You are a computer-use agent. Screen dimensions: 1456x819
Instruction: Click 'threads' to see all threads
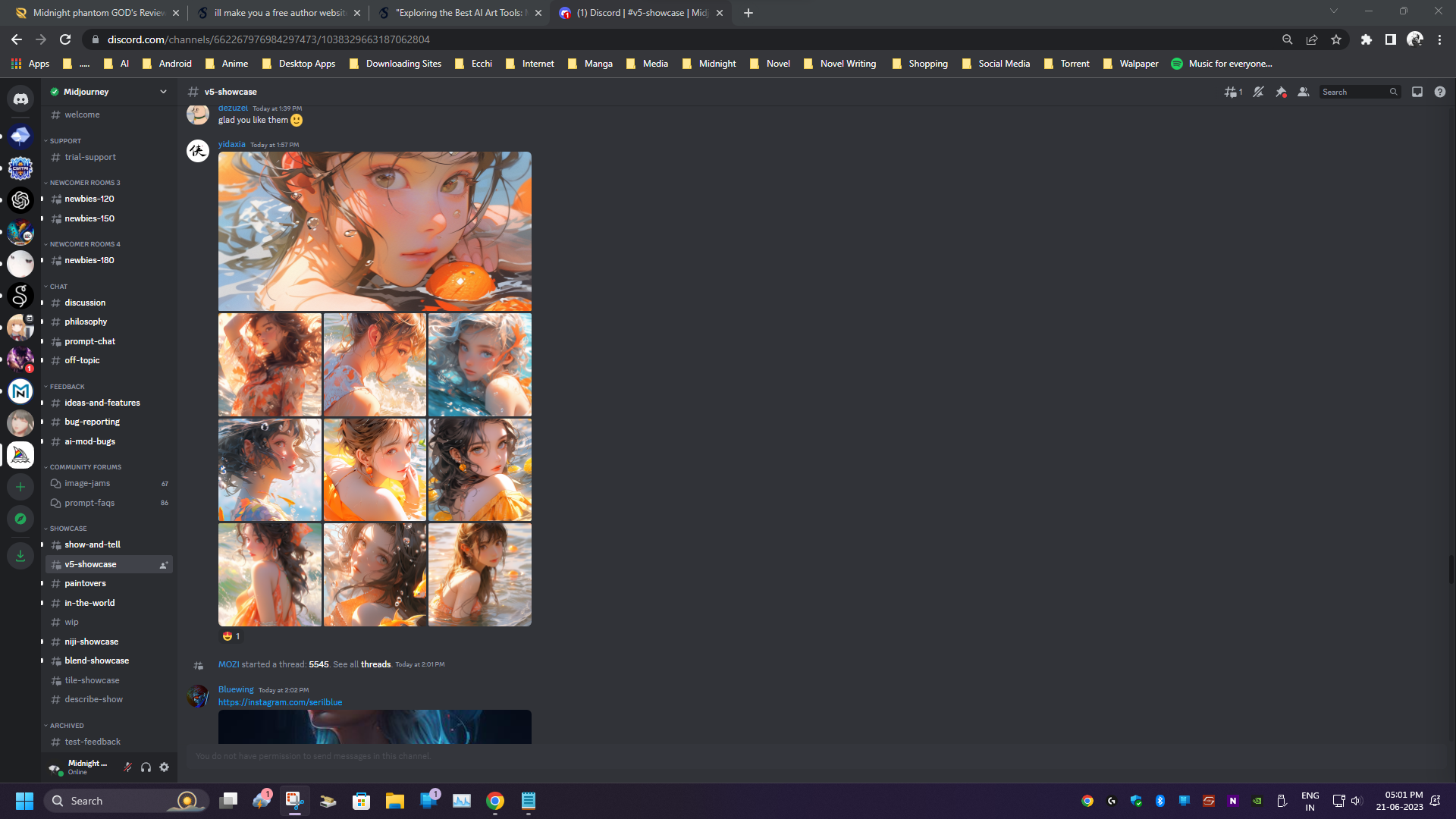tap(375, 664)
